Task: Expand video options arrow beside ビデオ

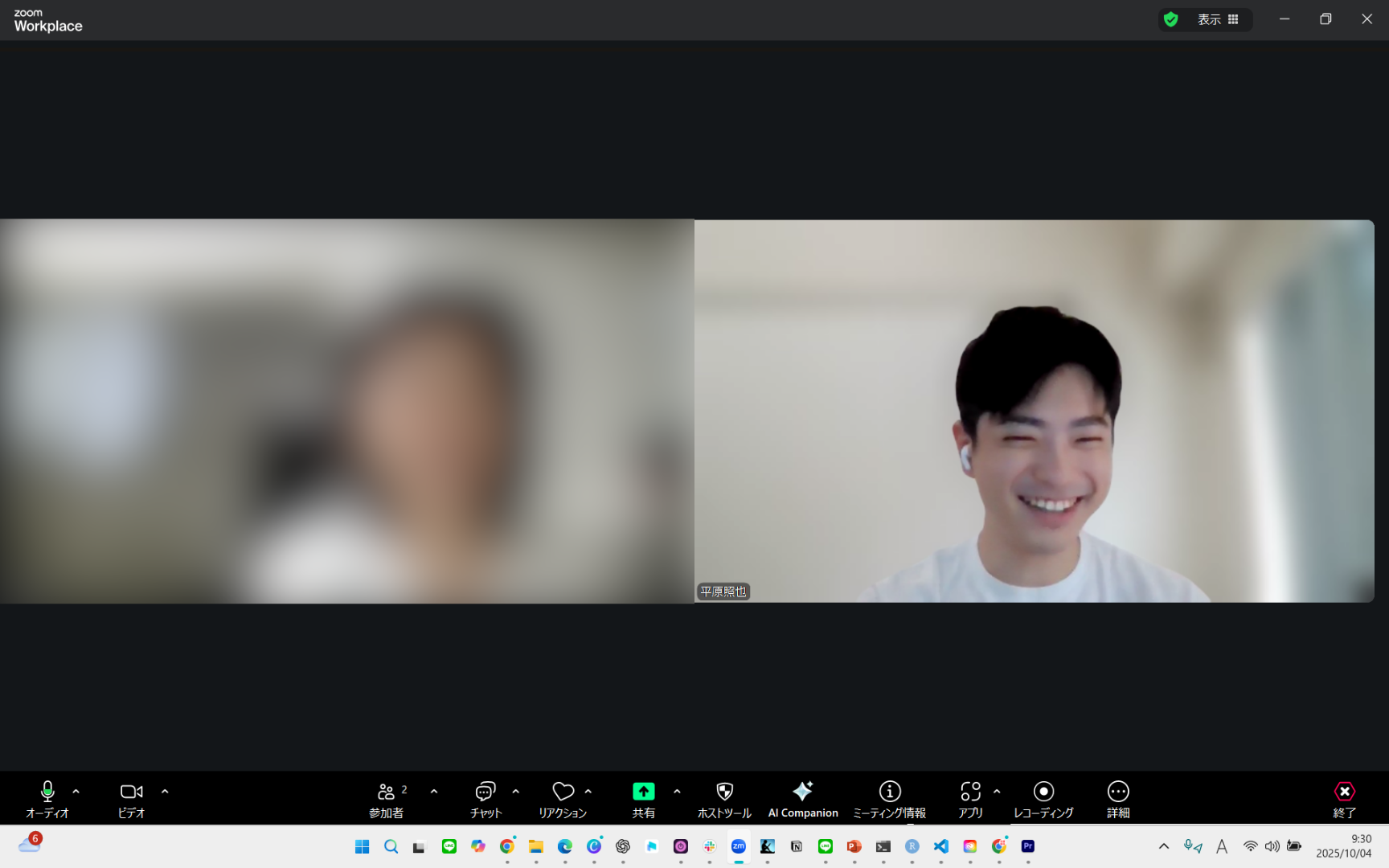Action: click(165, 792)
